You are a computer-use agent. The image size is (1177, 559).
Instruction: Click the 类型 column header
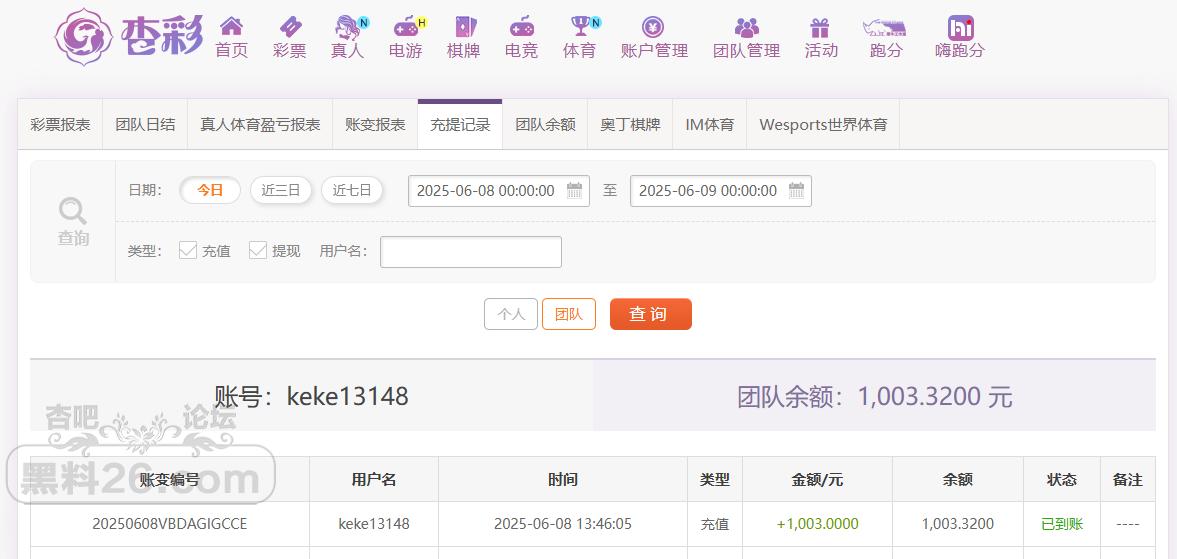715,479
